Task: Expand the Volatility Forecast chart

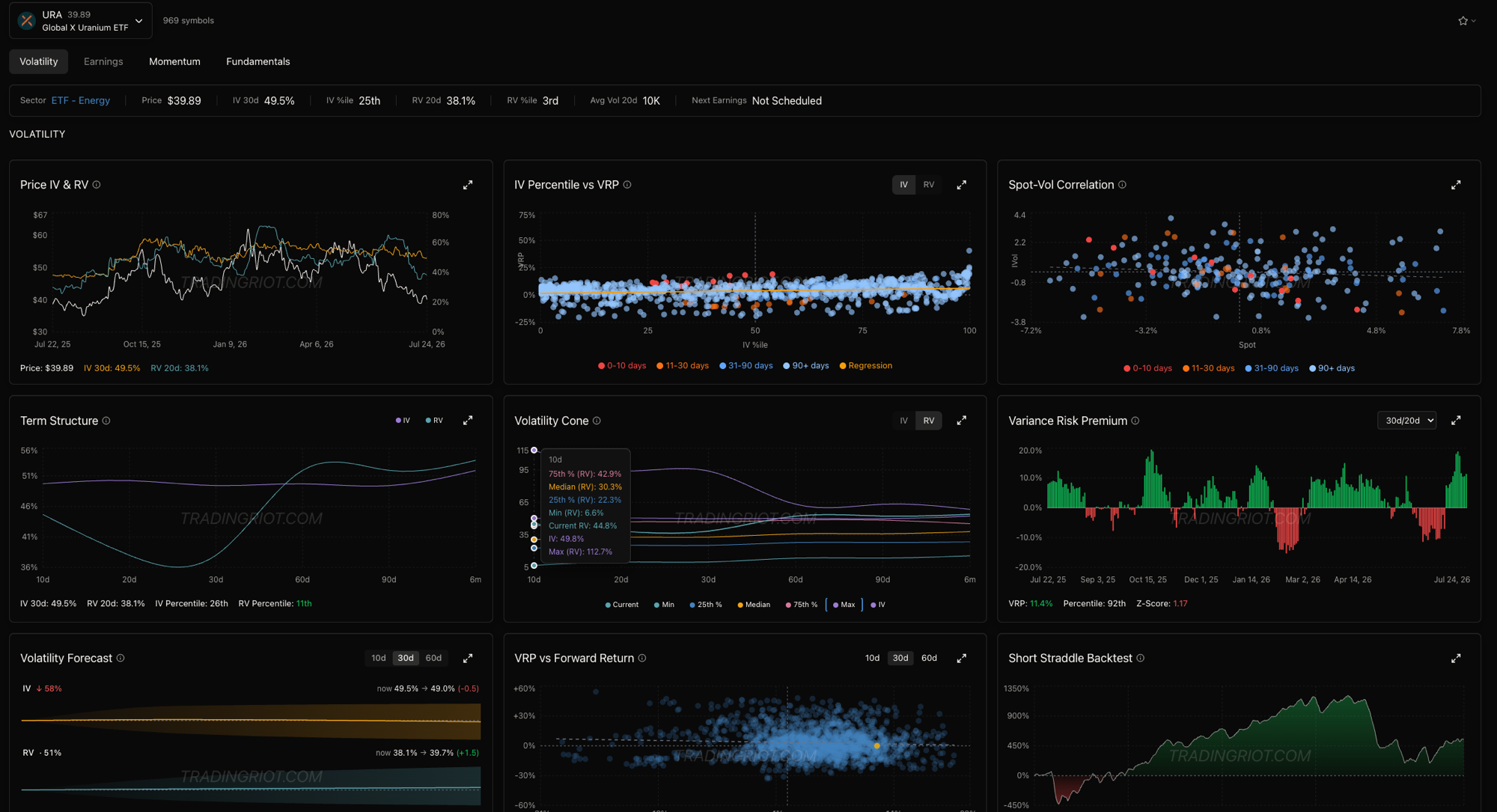Action: point(468,659)
